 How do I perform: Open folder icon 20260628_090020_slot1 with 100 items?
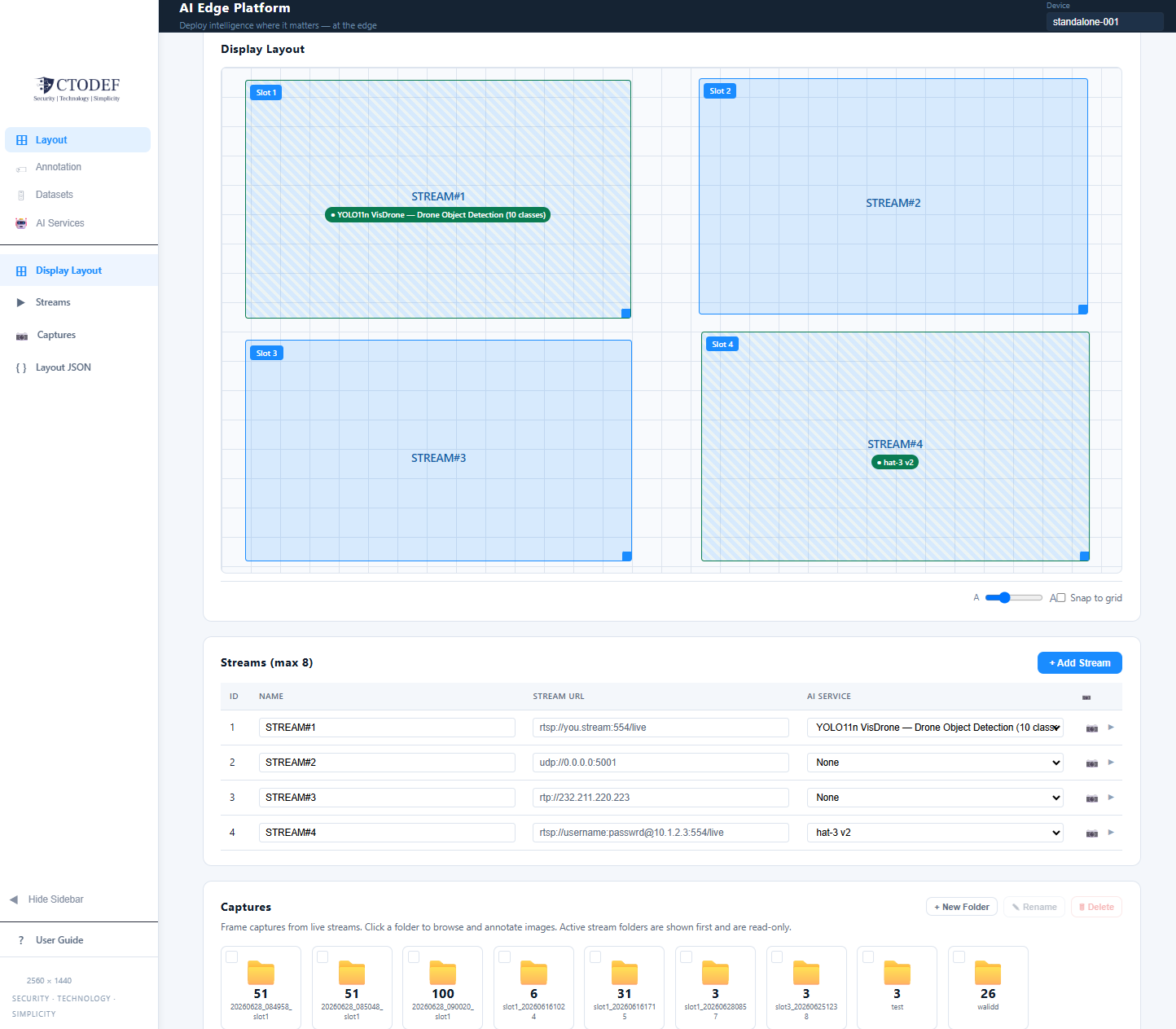[443, 973]
